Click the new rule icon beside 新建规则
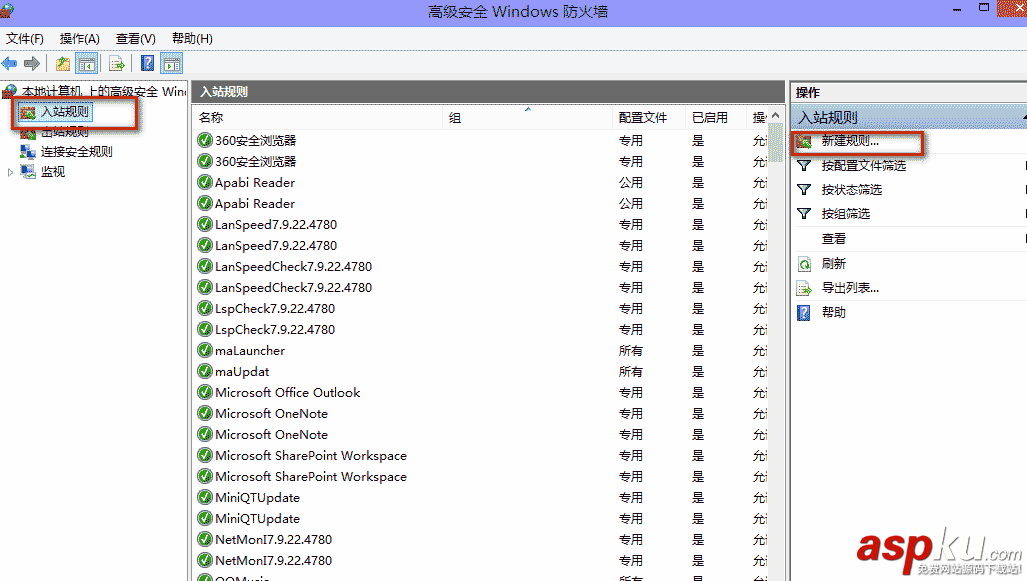1027x581 pixels. (x=804, y=141)
